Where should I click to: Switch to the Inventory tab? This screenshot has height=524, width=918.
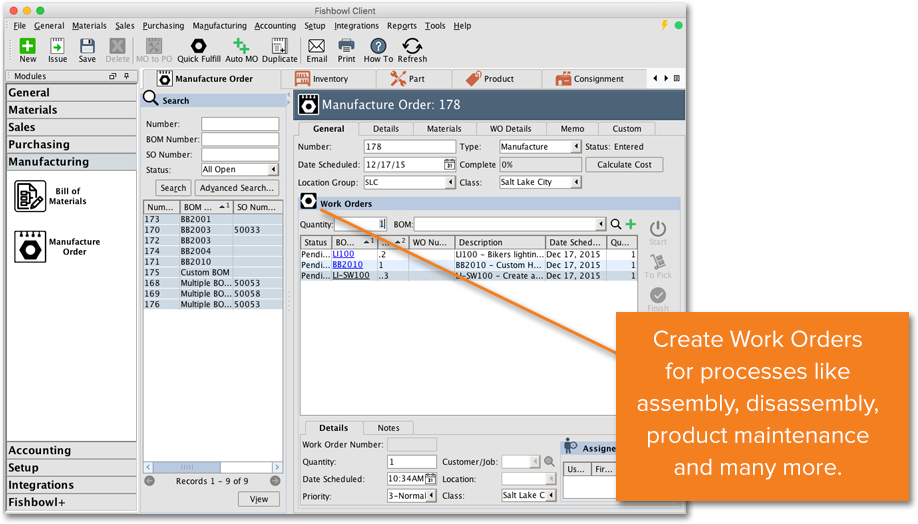(328, 78)
